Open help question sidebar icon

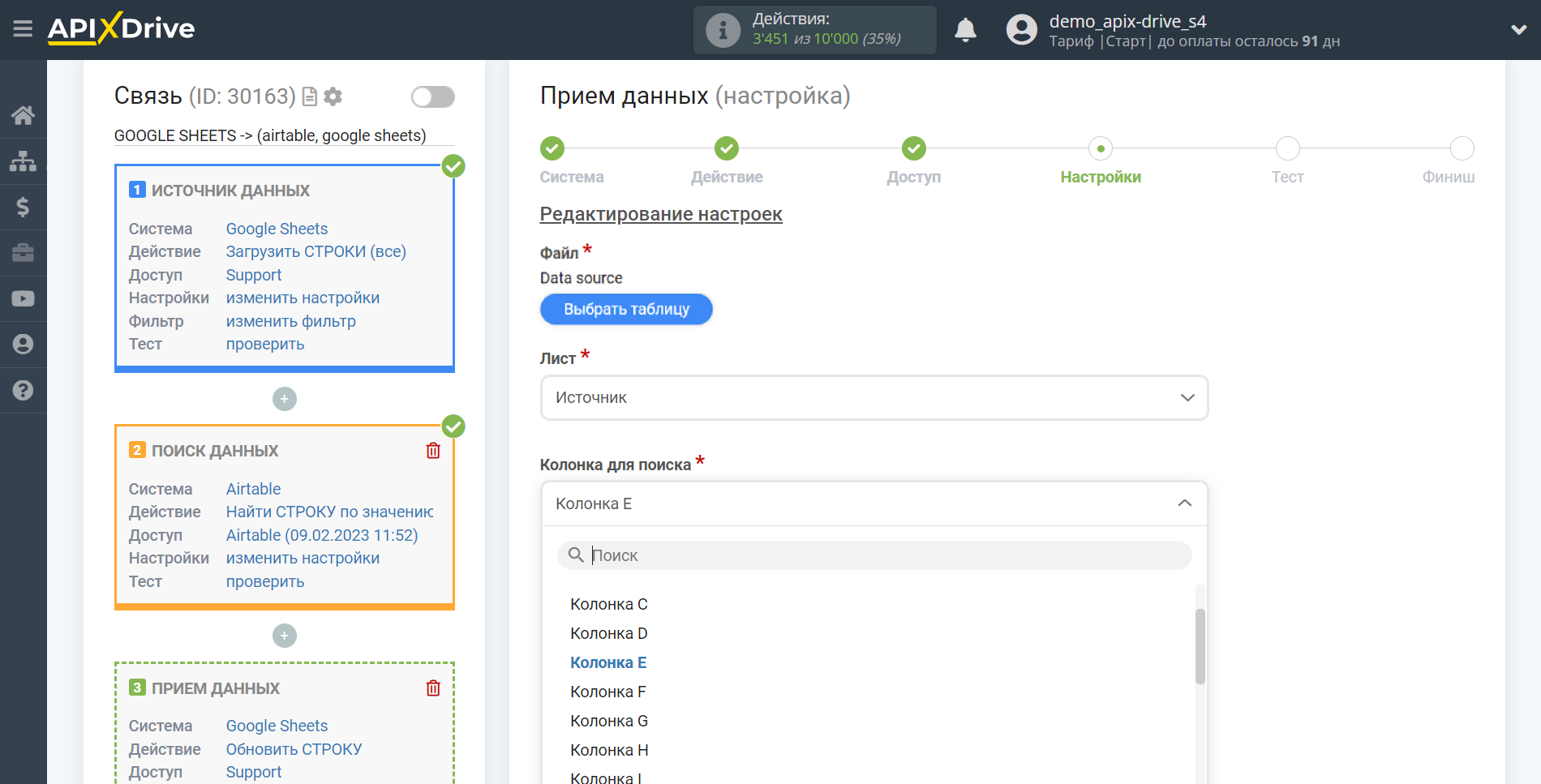coord(23,391)
